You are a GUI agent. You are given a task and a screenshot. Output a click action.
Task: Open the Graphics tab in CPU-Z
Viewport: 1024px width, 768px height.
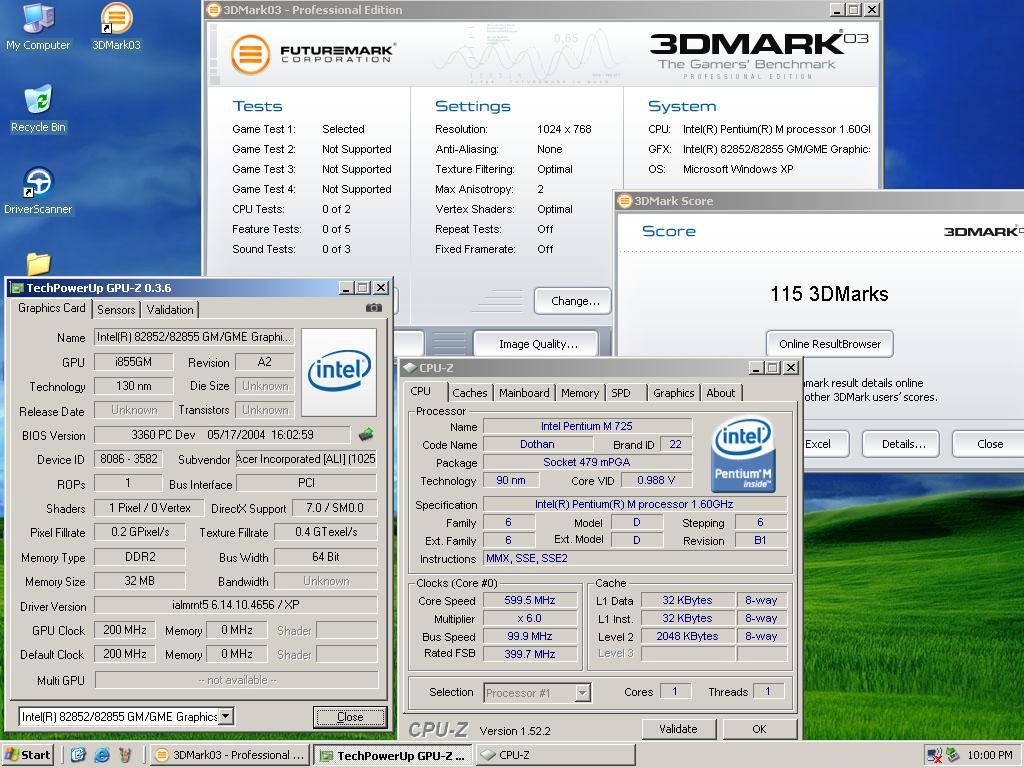(673, 392)
